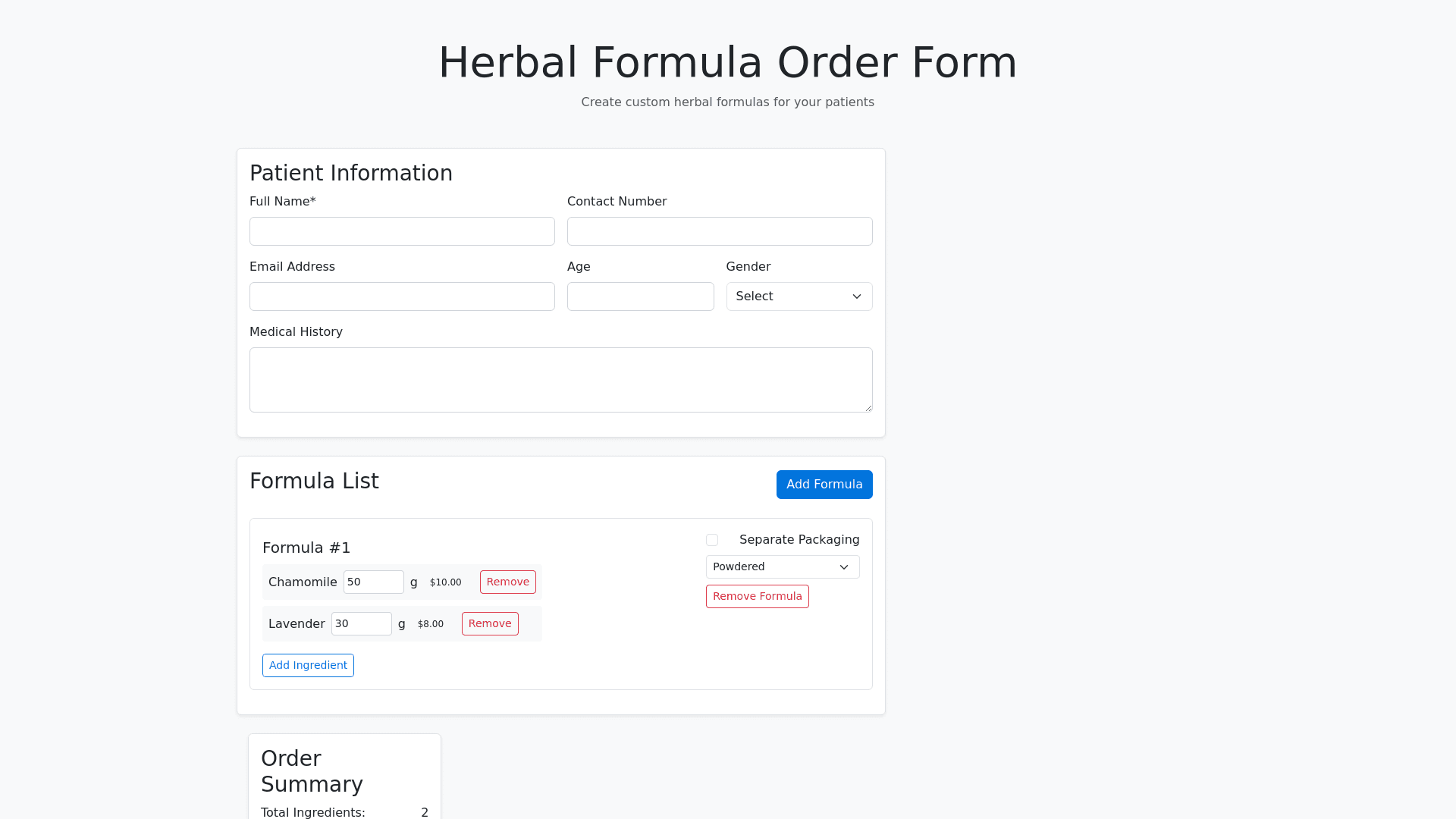This screenshot has width=1456, height=819.
Task: Click the Medical History resize handle
Action: pos(868,408)
